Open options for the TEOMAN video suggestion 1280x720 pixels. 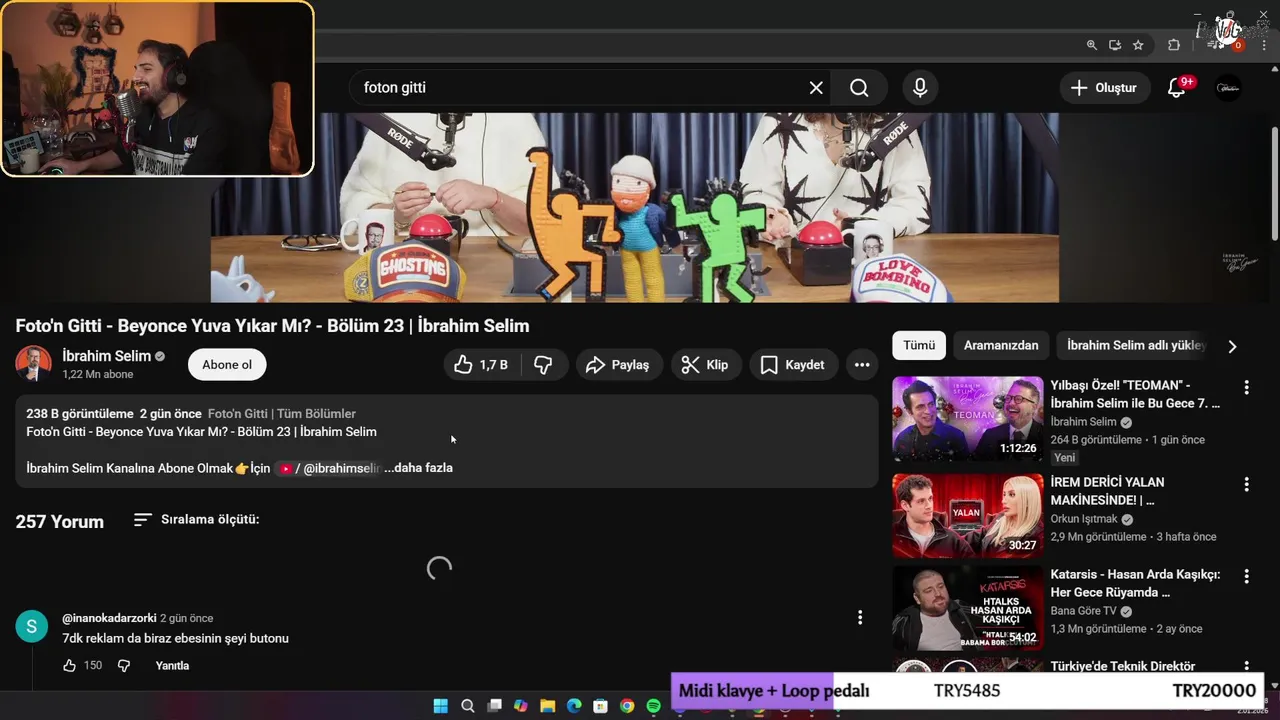[x=1246, y=388]
